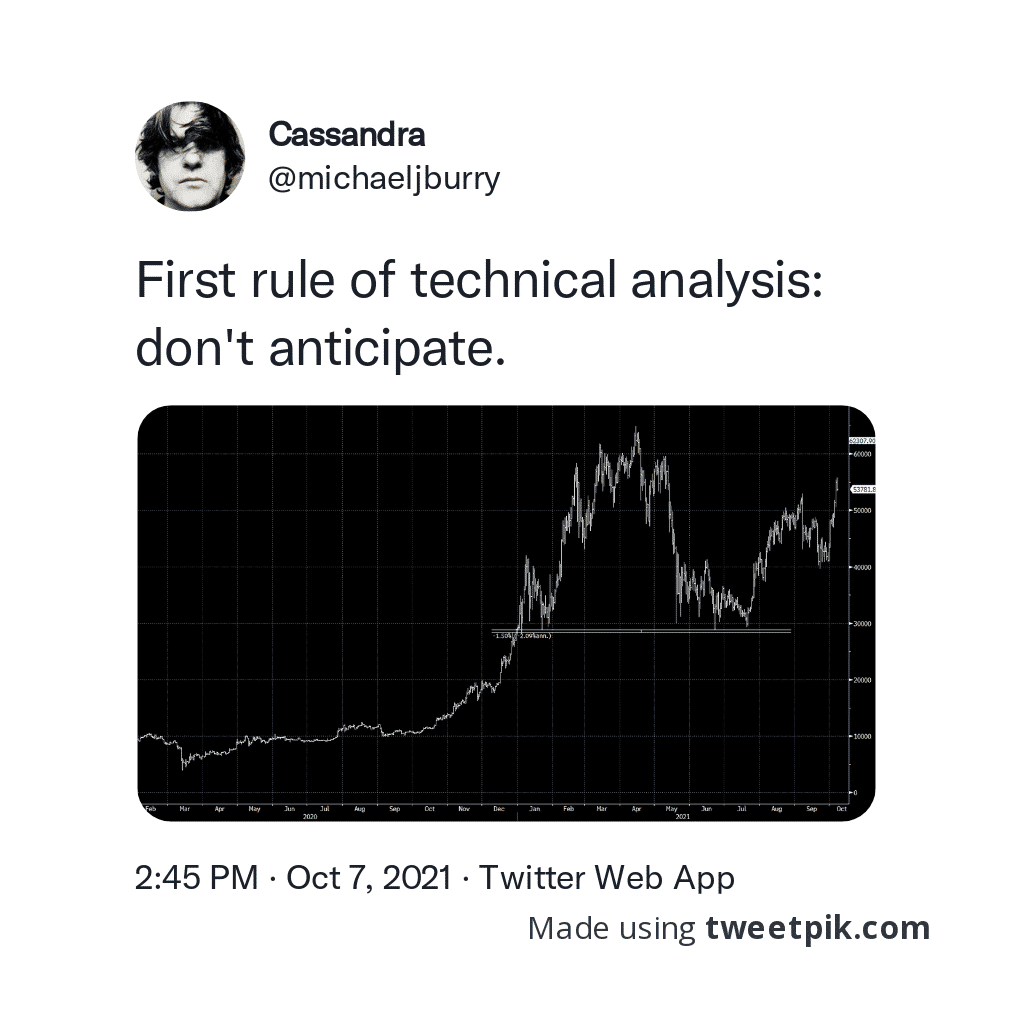Click the 2020 year label on x-axis
This screenshot has width=1012, height=1012.
point(310,817)
